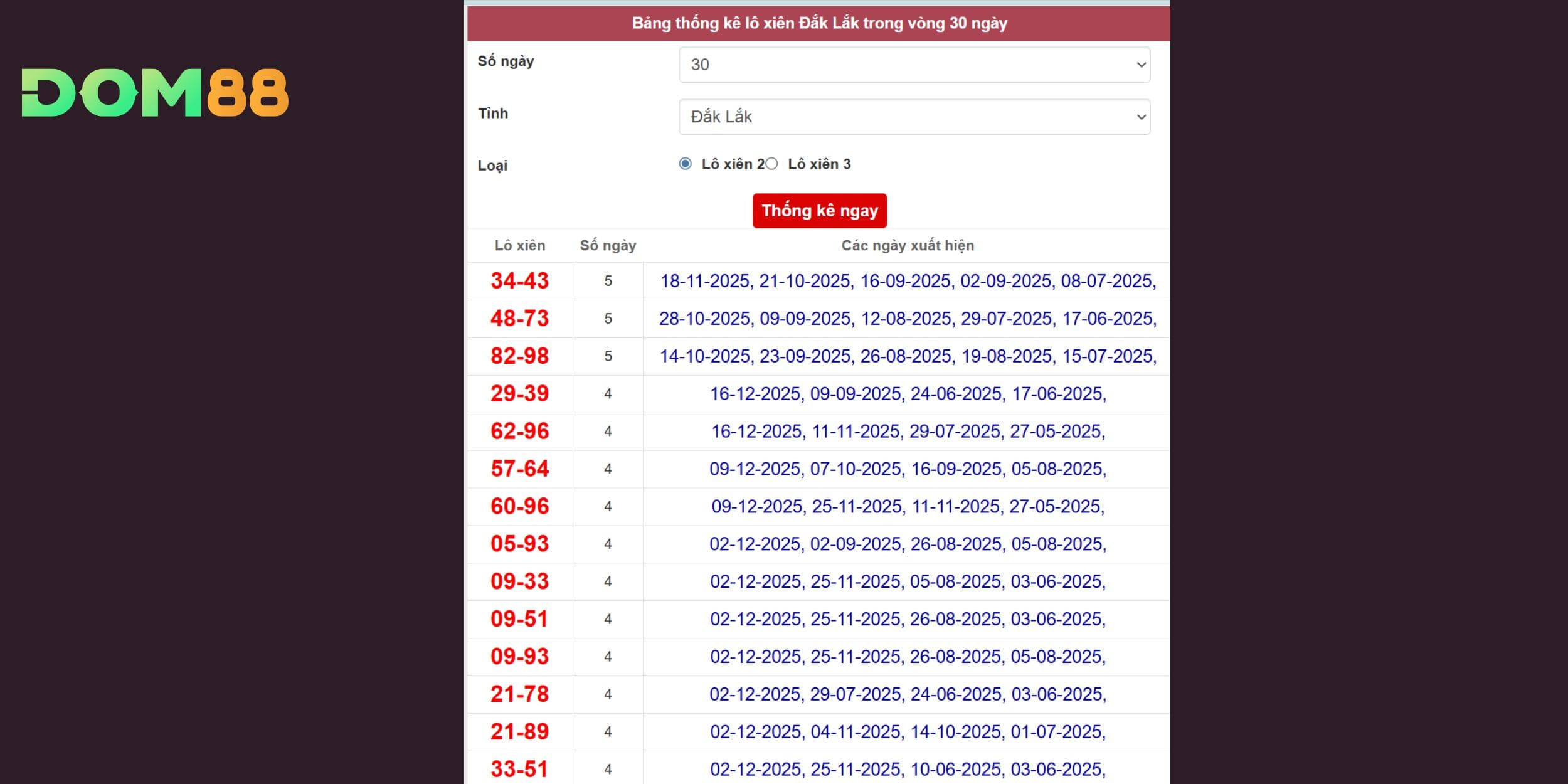Select the Lô xiên 3 radio button
1568x784 pixels.
coord(772,164)
